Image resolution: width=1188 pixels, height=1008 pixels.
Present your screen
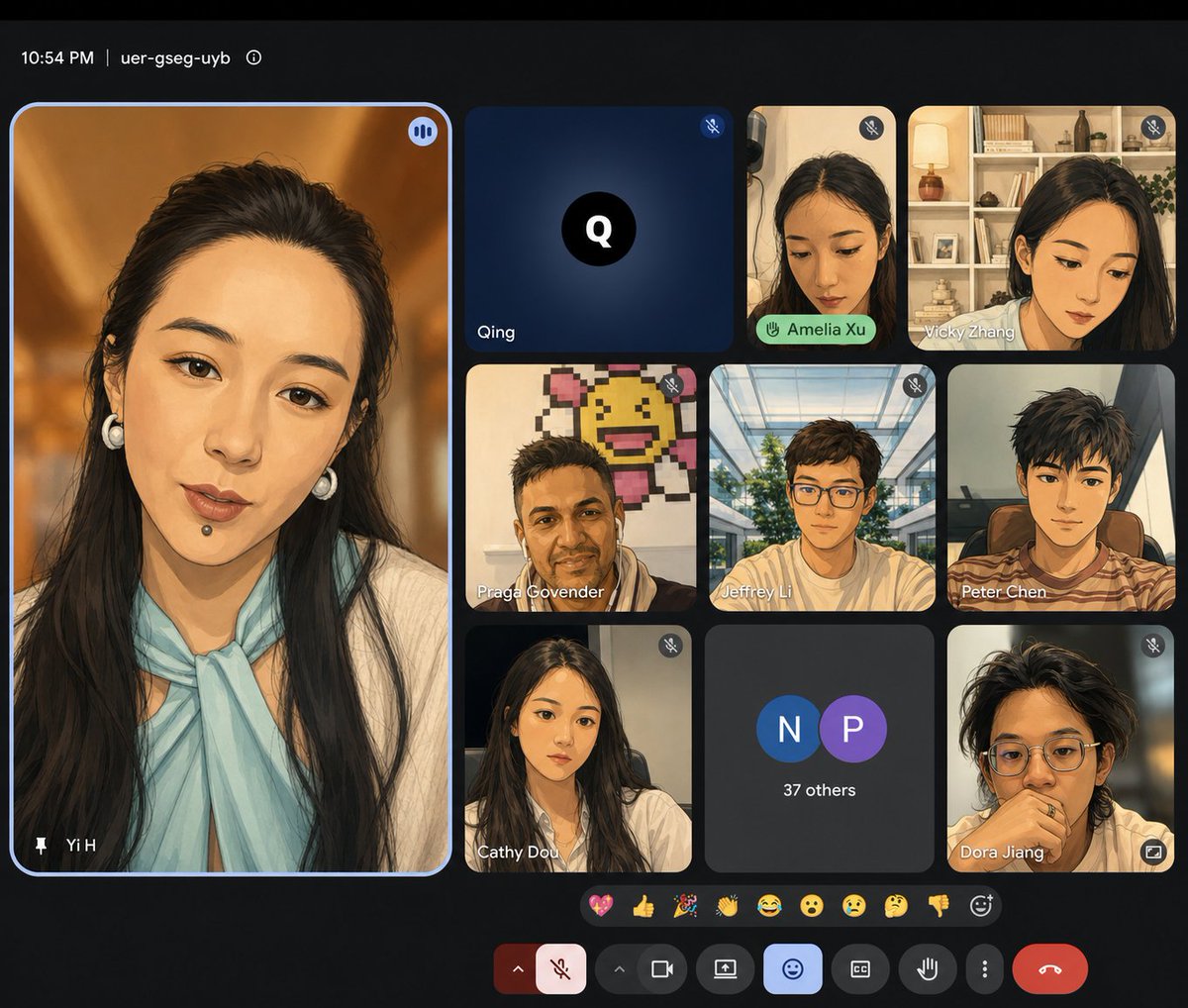click(x=726, y=969)
